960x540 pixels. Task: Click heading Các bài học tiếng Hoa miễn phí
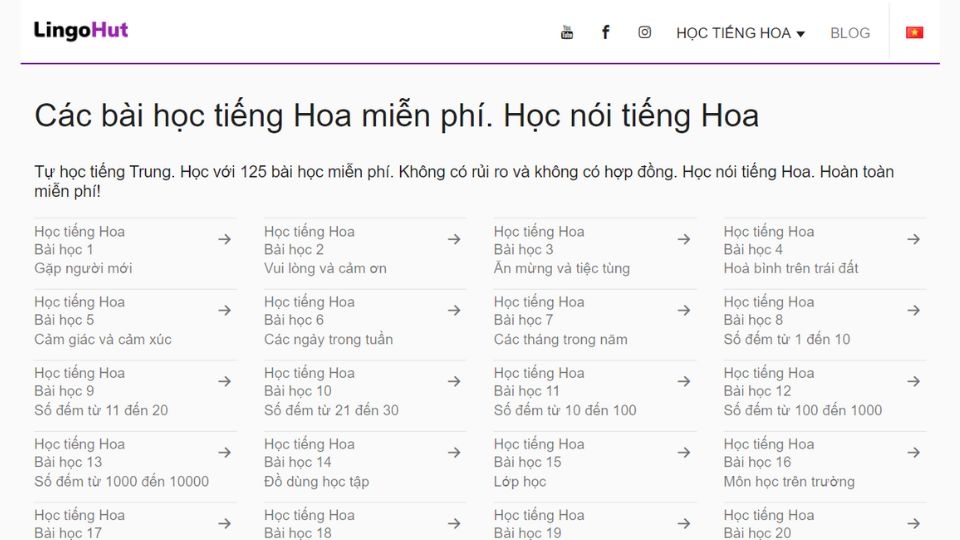tap(397, 116)
